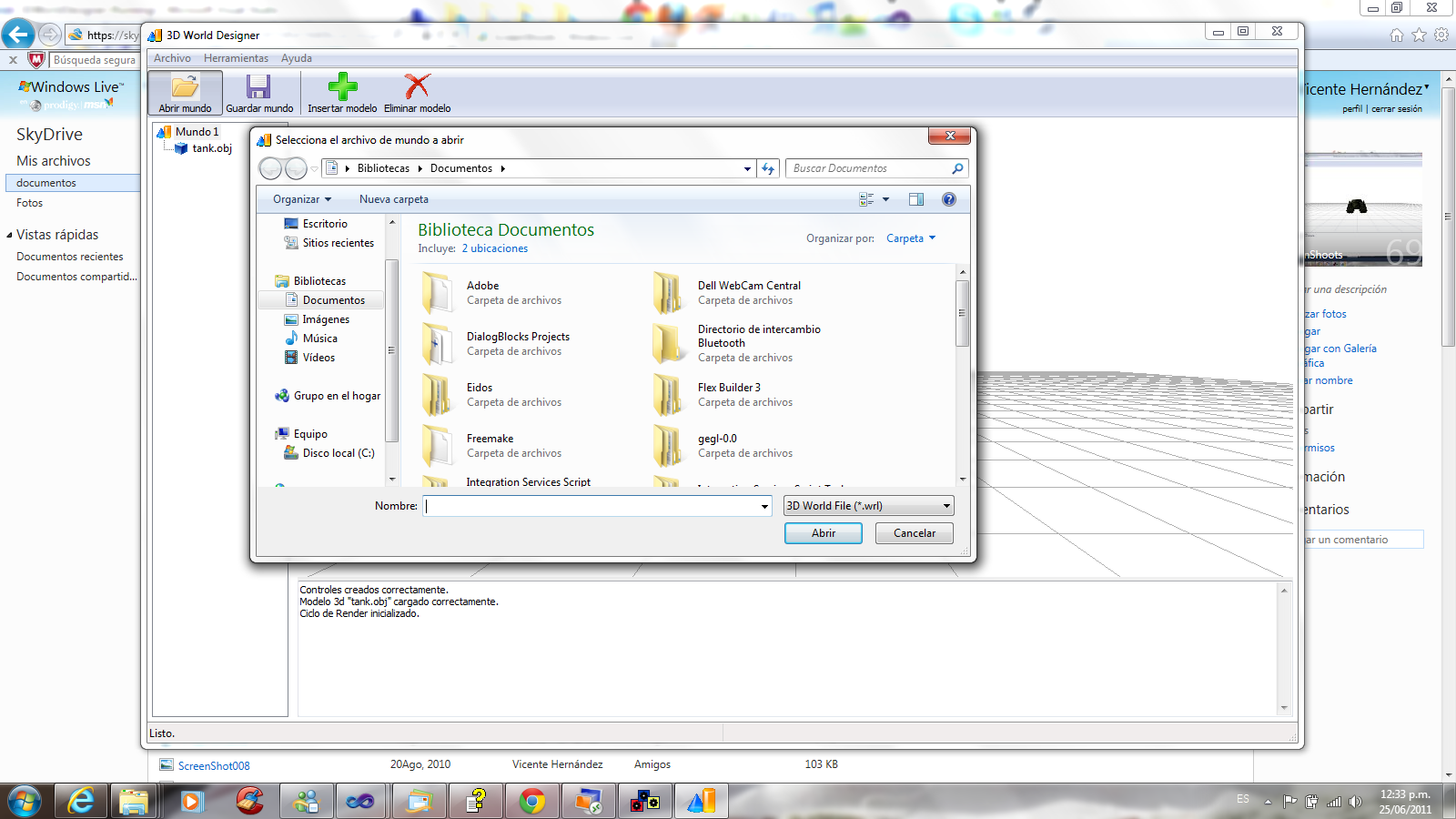Select Bibliotecas in the navigation pane
This screenshot has height=819, width=1456.
pos(319,281)
